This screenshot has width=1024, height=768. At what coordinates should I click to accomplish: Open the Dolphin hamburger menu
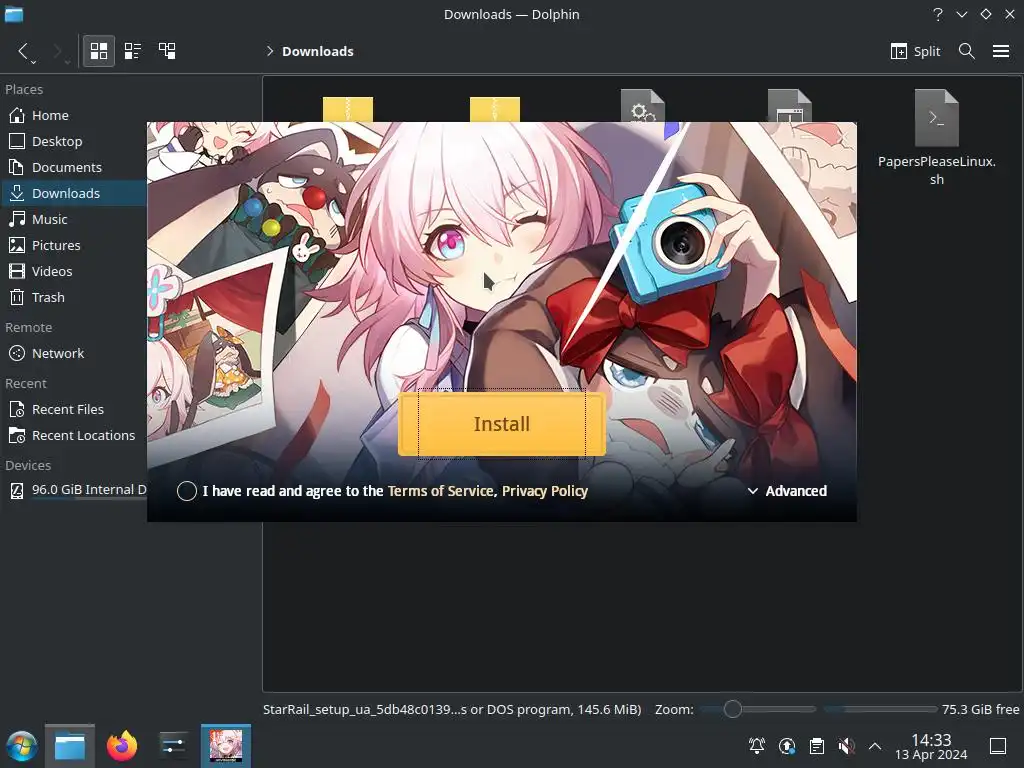(x=1001, y=51)
